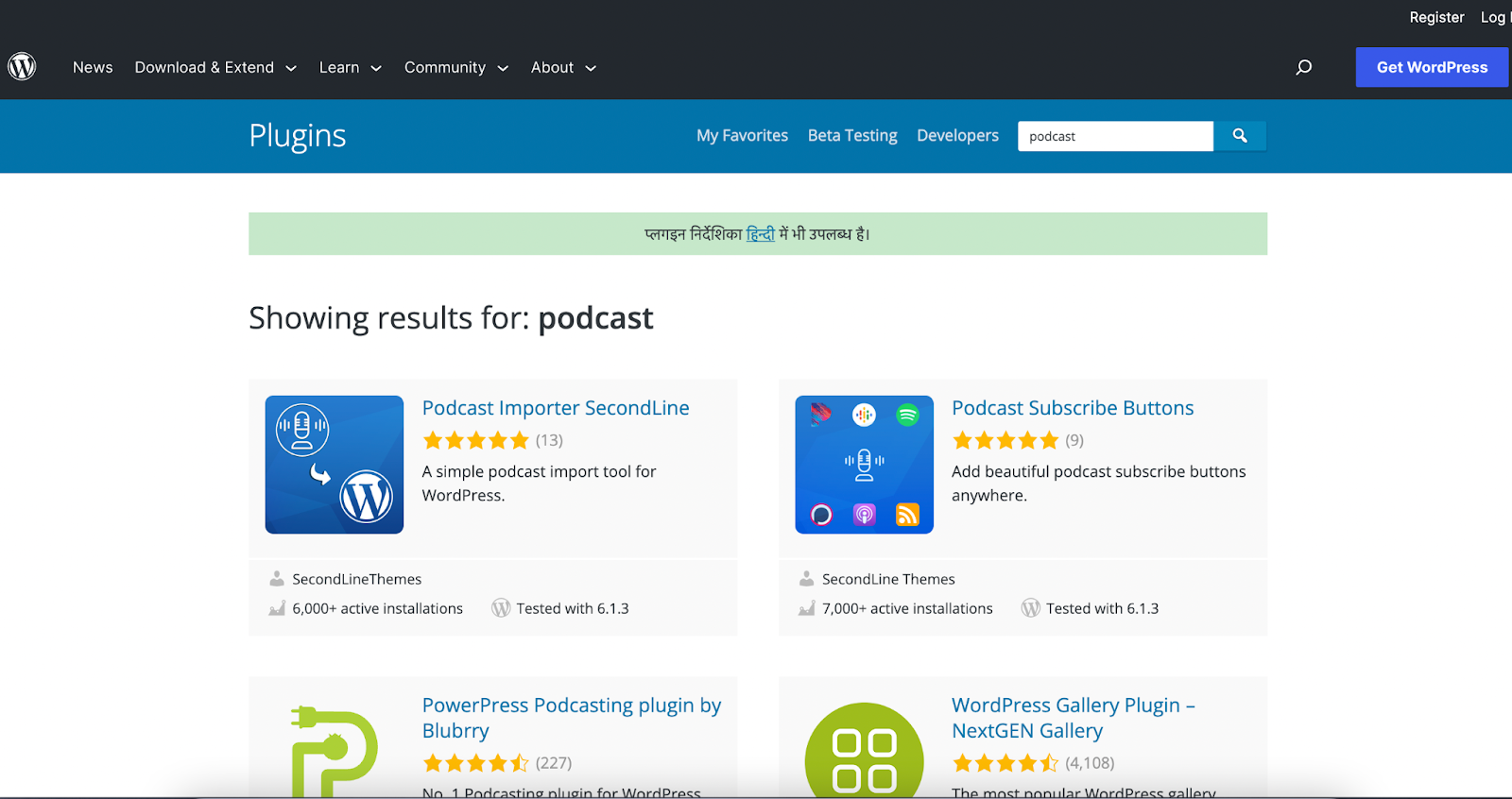Open PowerPress Podcasting plugin by Blubrry link
Screen dimensions: 1512x799
point(572,718)
